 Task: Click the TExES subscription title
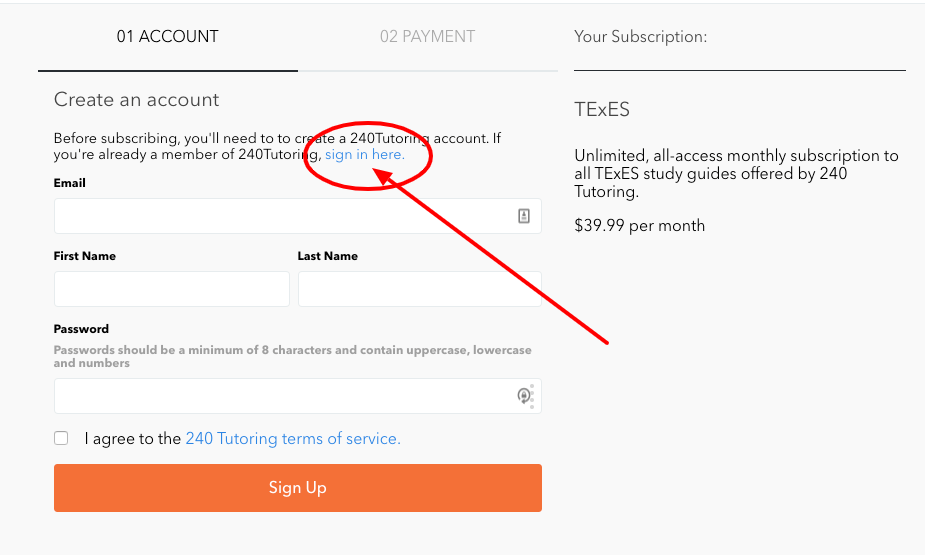pos(602,110)
